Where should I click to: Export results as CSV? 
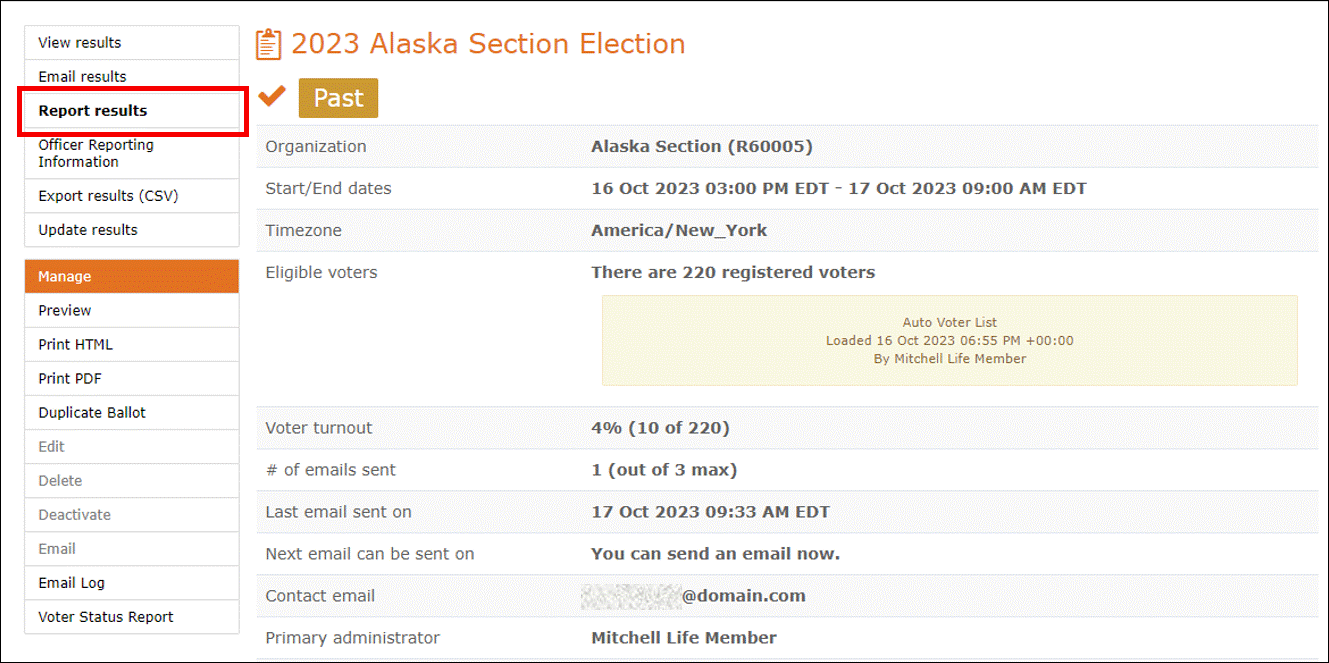(132, 196)
